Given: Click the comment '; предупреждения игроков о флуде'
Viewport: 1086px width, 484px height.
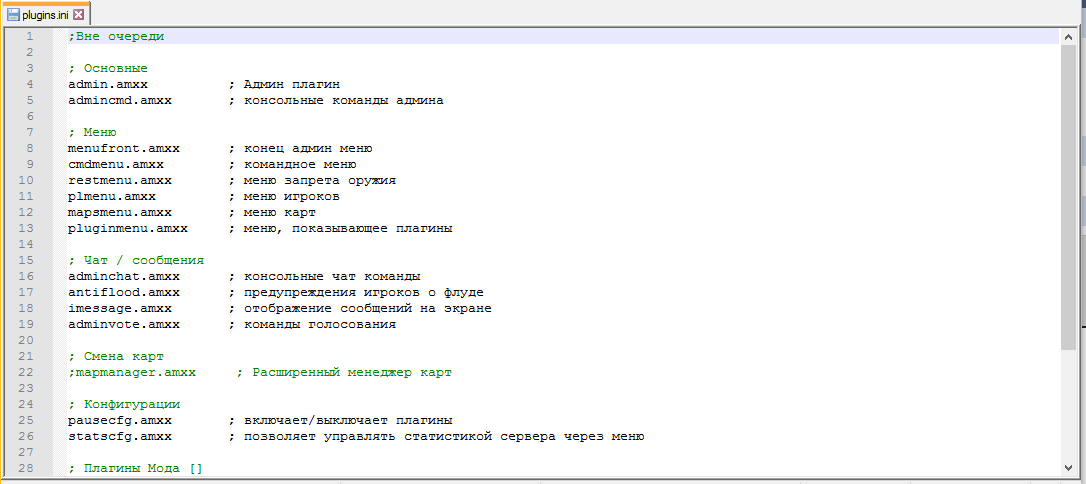Looking at the screenshot, I should tap(357, 292).
